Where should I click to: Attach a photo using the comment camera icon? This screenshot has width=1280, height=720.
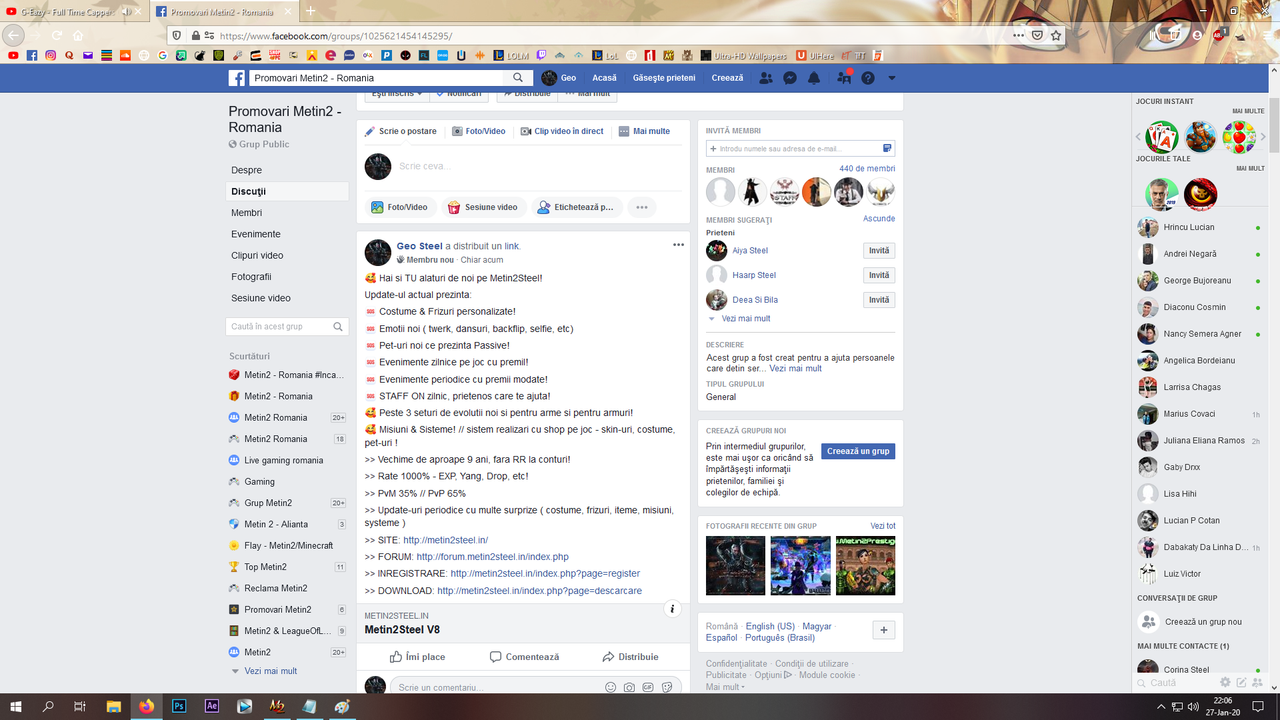pyautogui.click(x=629, y=687)
